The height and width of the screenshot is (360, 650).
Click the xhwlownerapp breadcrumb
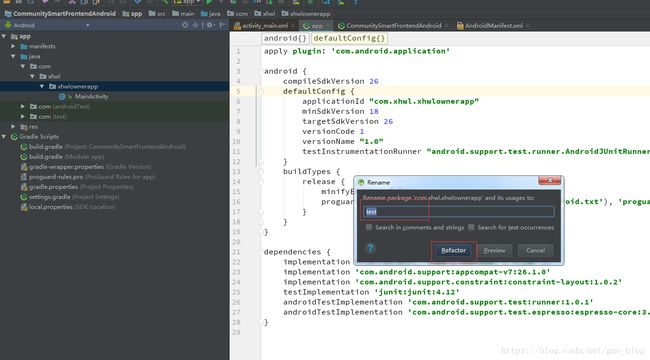pyautogui.click(x=306, y=14)
